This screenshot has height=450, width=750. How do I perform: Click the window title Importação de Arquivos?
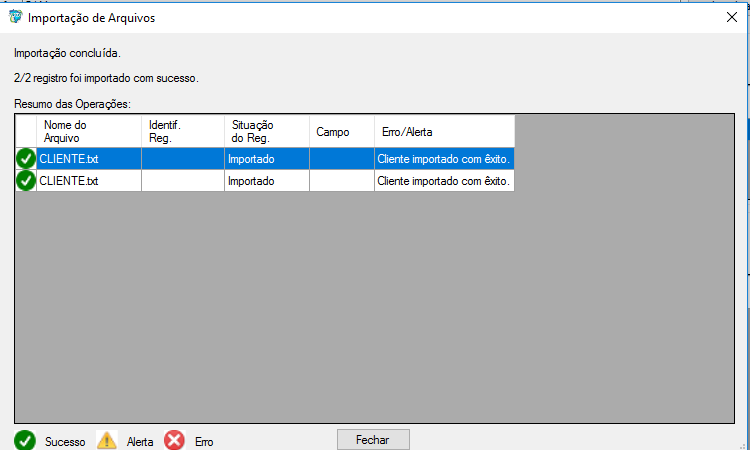click(91, 18)
